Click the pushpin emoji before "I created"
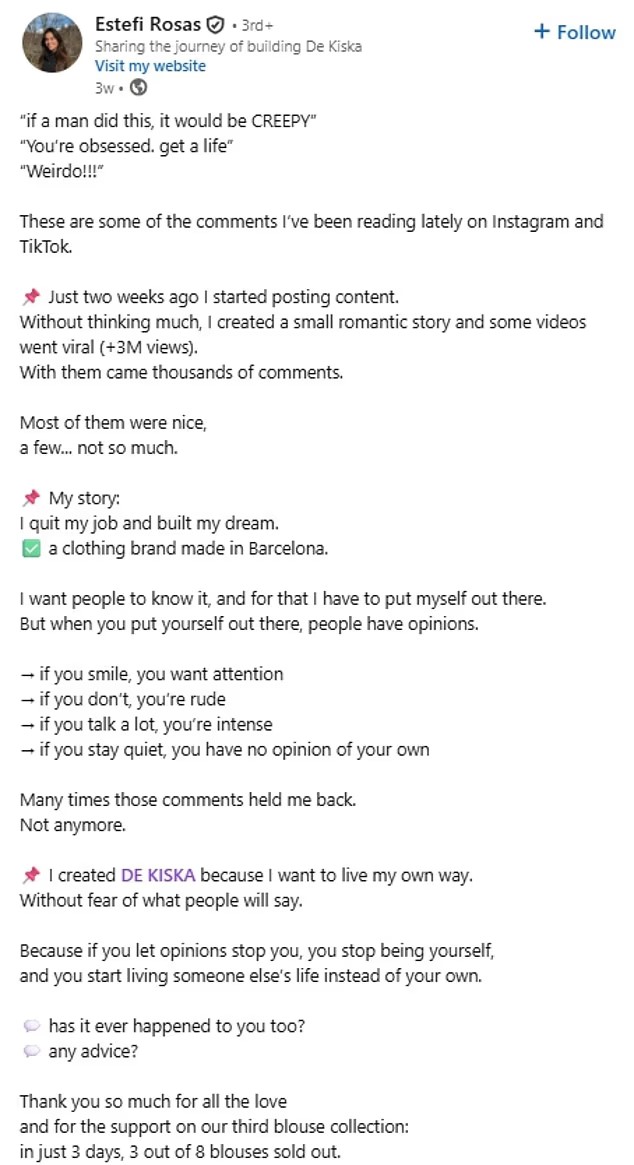Image resolution: width=634 pixels, height=1165 pixels. (30, 875)
